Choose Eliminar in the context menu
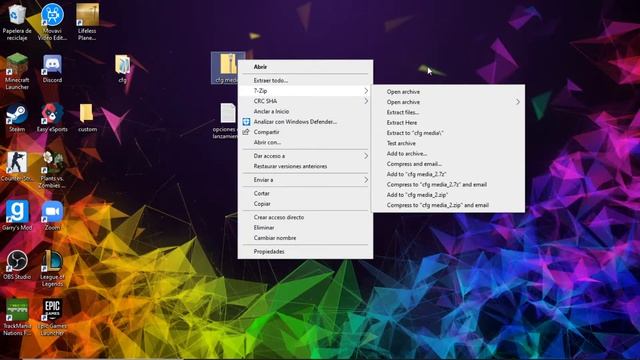This screenshot has width=640, height=360. click(x=305, y=227)
